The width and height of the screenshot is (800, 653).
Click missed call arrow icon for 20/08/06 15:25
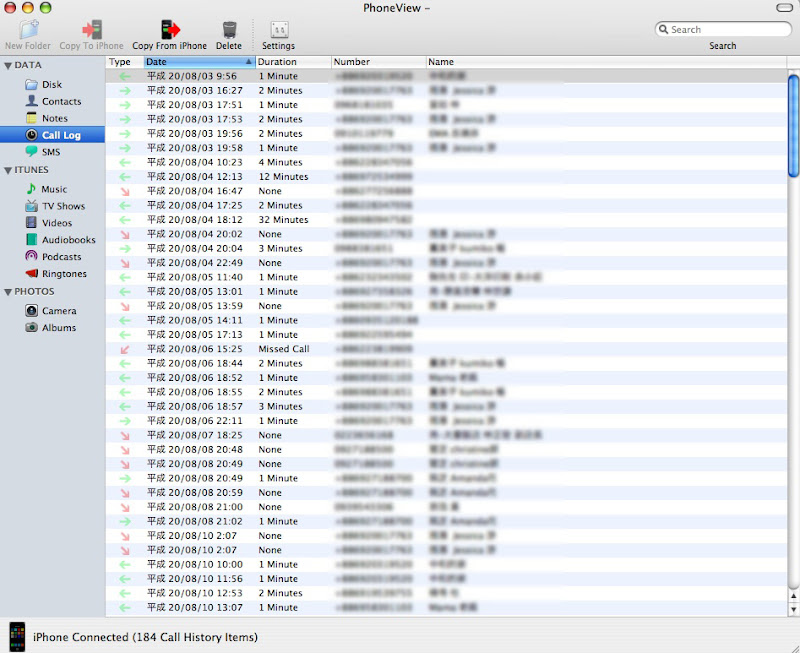(x=124, y=349)
